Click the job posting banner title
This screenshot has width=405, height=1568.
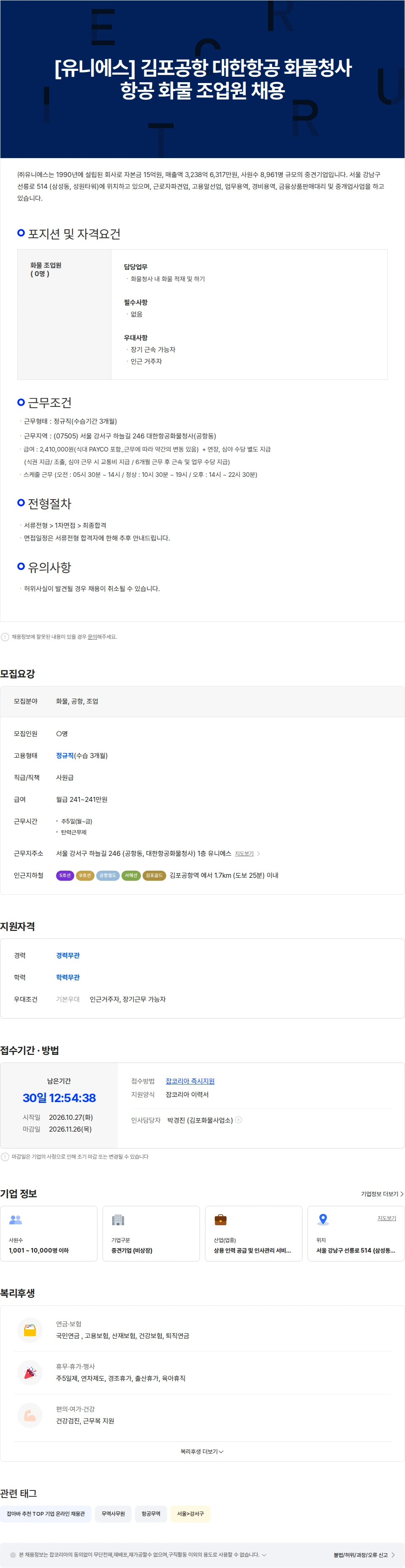(x=203, y=78)
